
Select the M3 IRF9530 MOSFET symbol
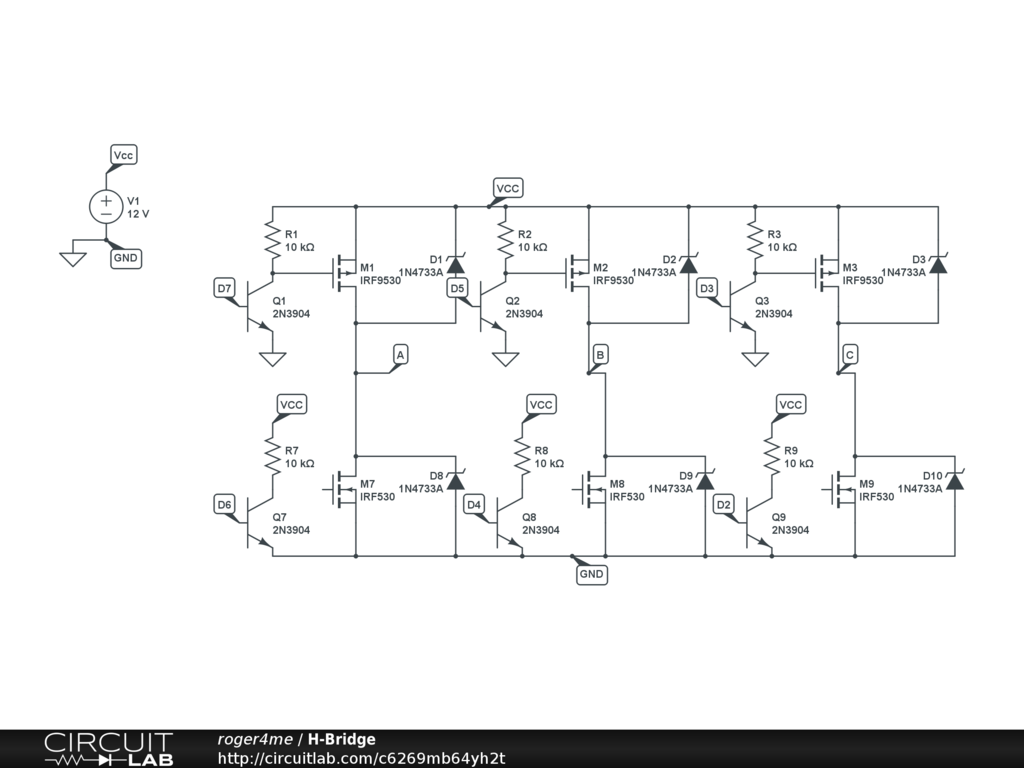[x=828, y=273]
